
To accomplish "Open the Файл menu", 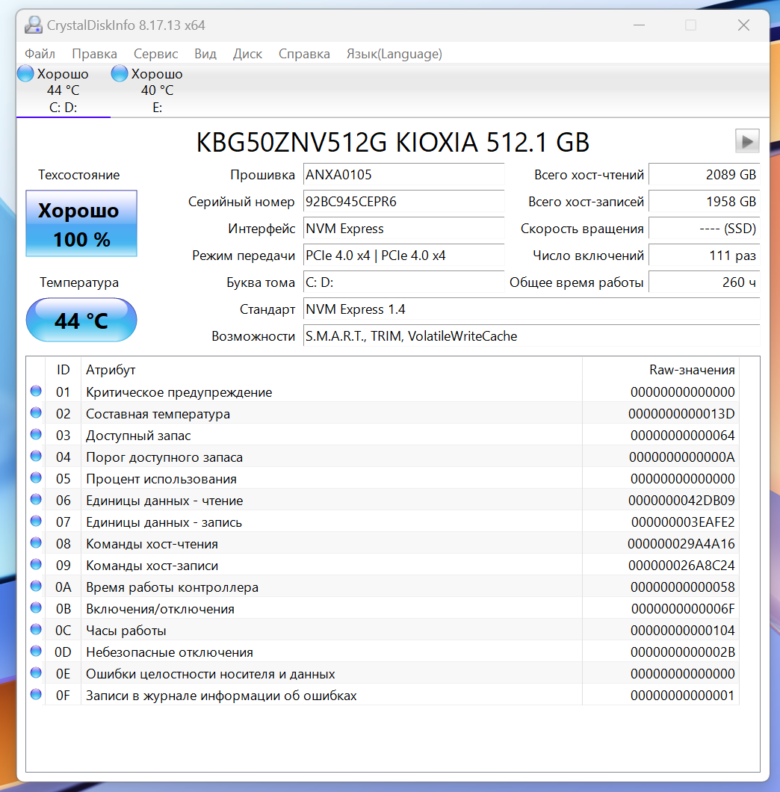I will coord(40,54).
